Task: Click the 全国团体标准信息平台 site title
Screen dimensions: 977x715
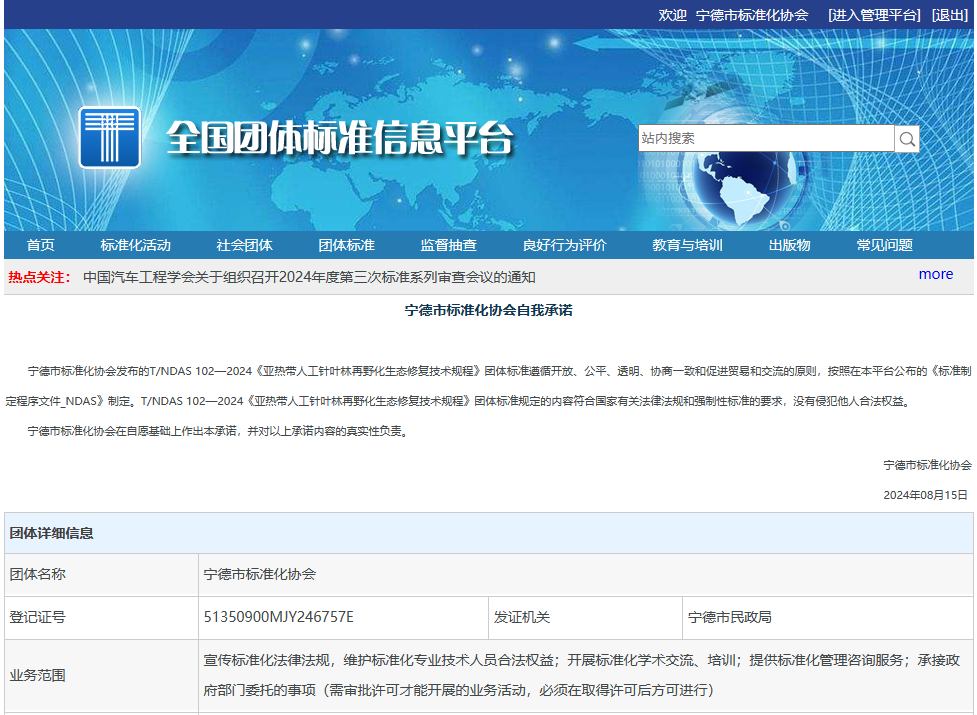Action: point(339,138)
